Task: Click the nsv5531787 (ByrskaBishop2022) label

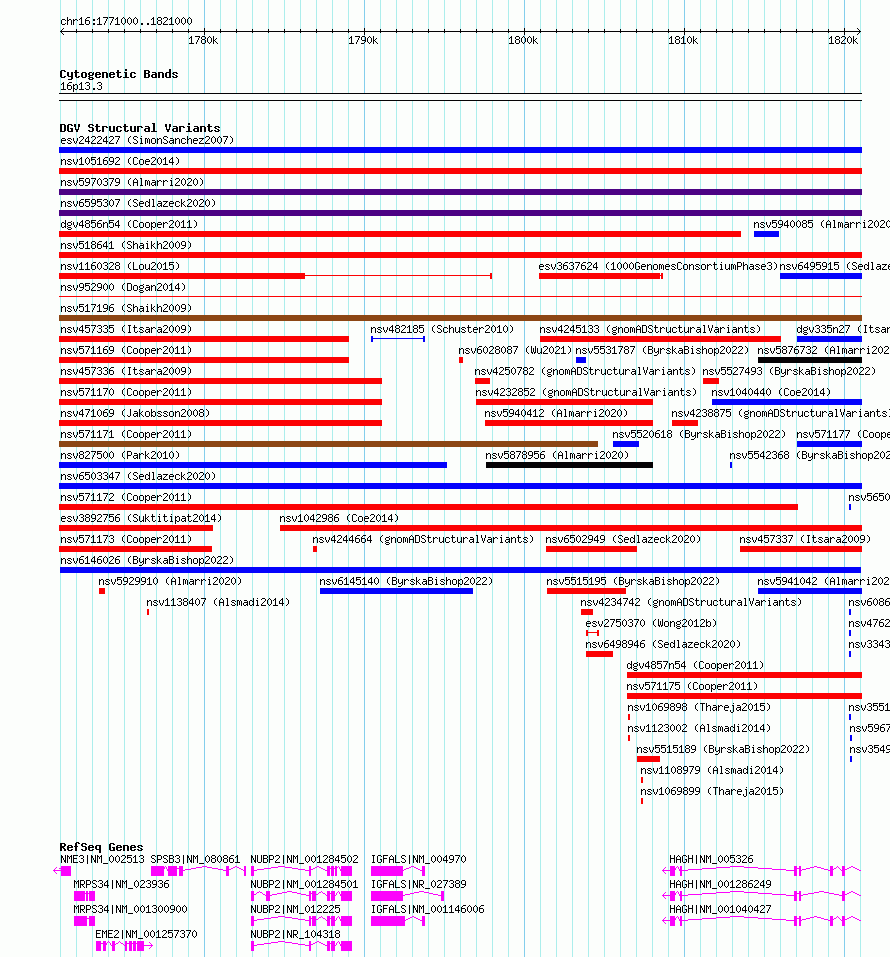Action: click(x=662, y=350)
